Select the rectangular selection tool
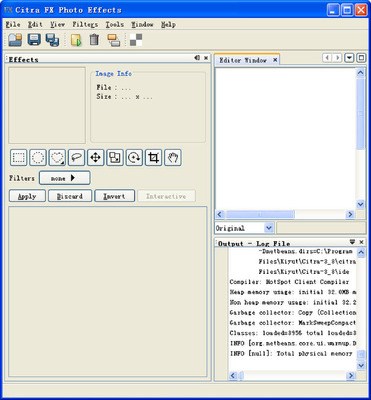This screenshot has width=371, height=400. coord(19,158)
